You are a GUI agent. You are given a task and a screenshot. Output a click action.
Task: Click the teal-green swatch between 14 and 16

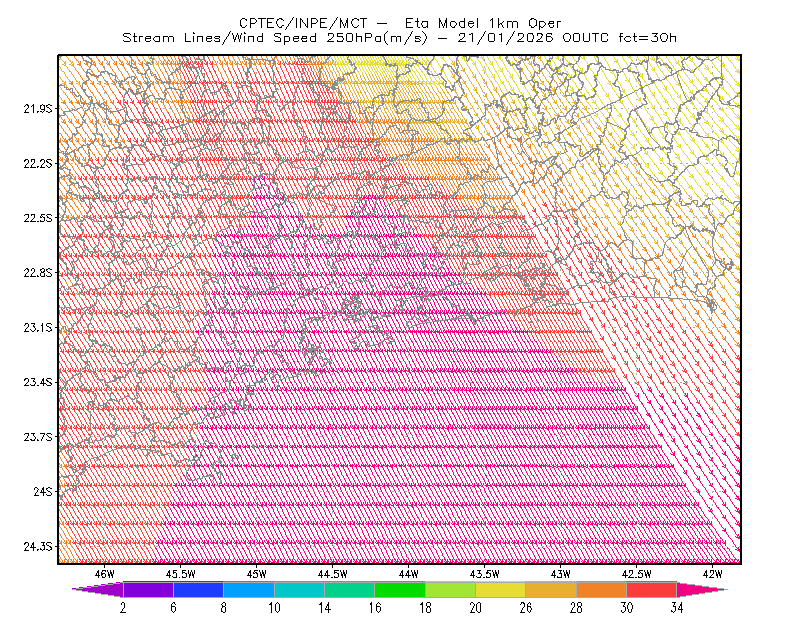[x=349, y=589]
